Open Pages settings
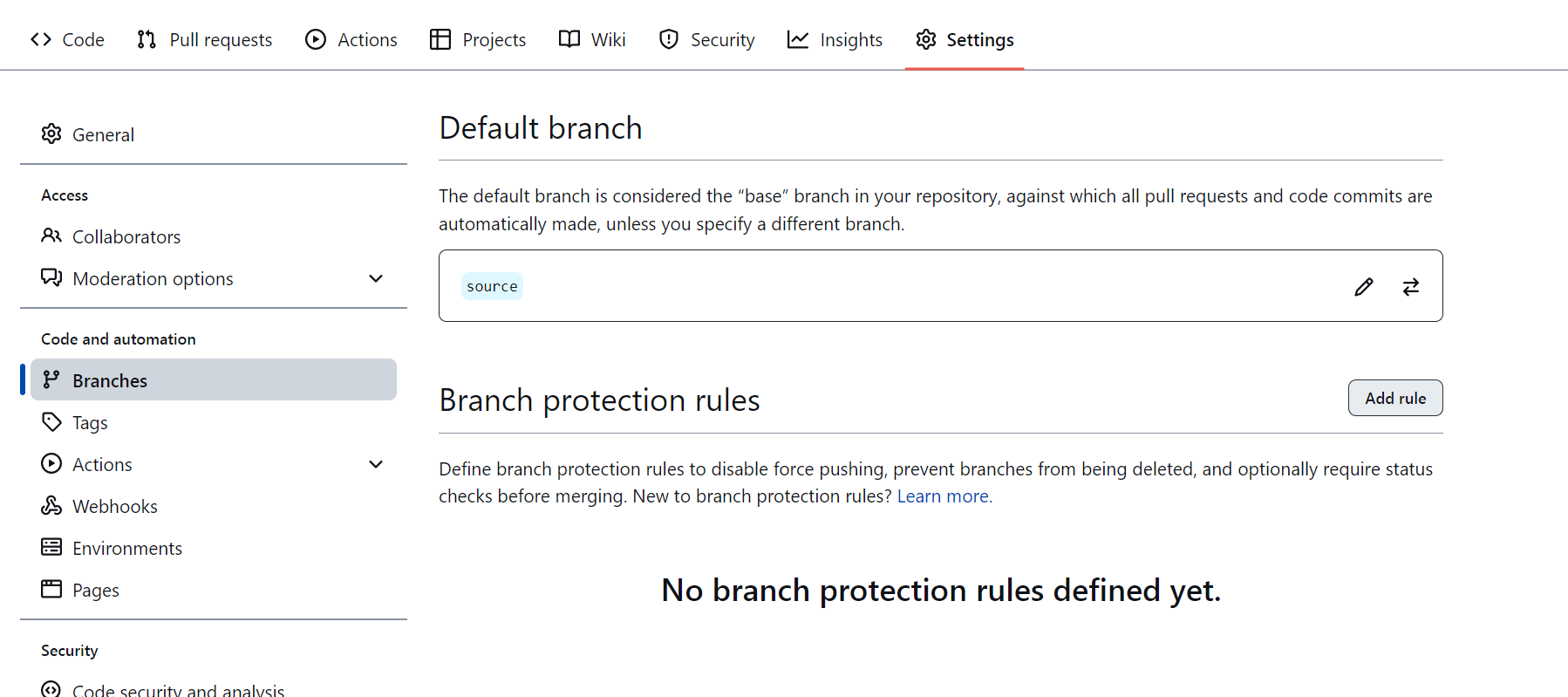This screenshot has width=1568, height=697. click(x=214, y=590)
